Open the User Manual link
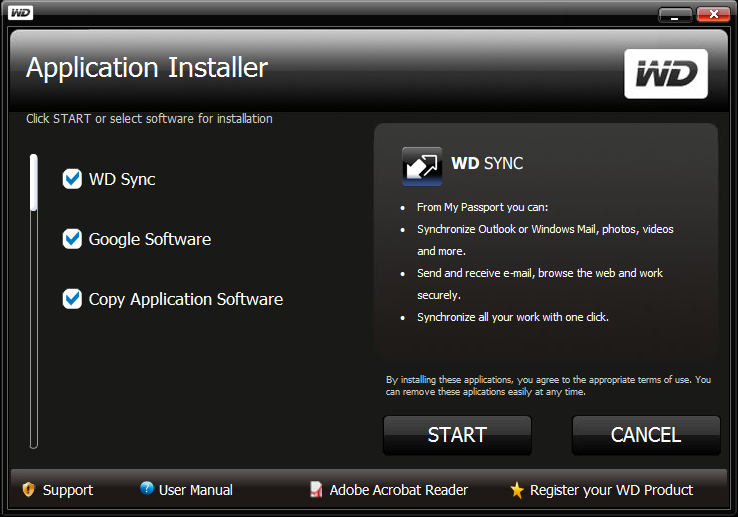The image size is (738, 517). pyautogui.click(x=196, y=490)
